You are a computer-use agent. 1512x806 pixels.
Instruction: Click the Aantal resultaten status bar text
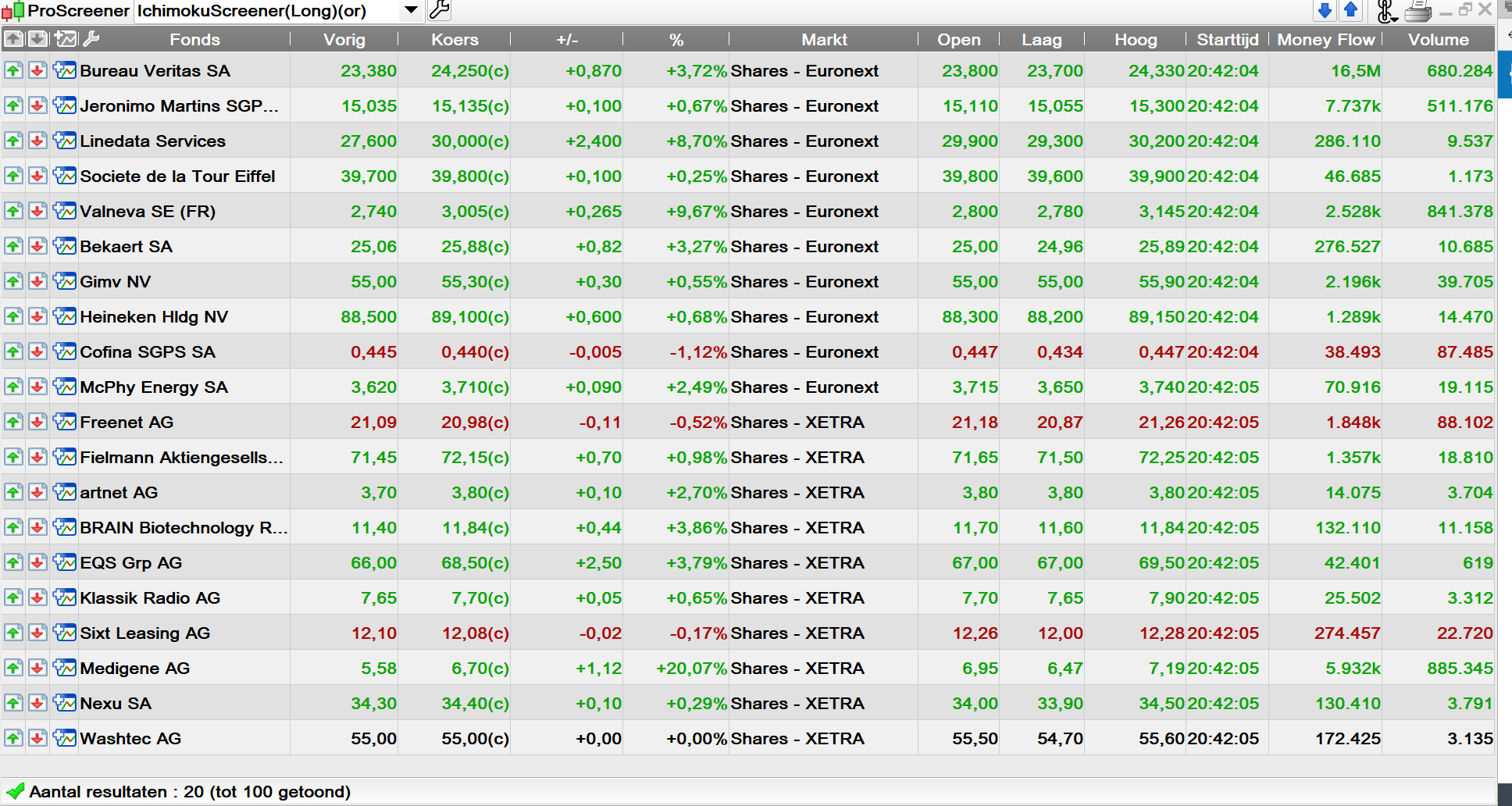pos(190,792)
